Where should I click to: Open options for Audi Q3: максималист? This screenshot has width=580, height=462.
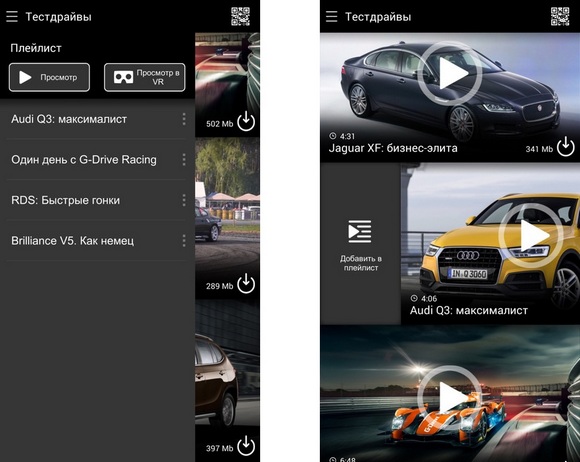coord(184,119)
